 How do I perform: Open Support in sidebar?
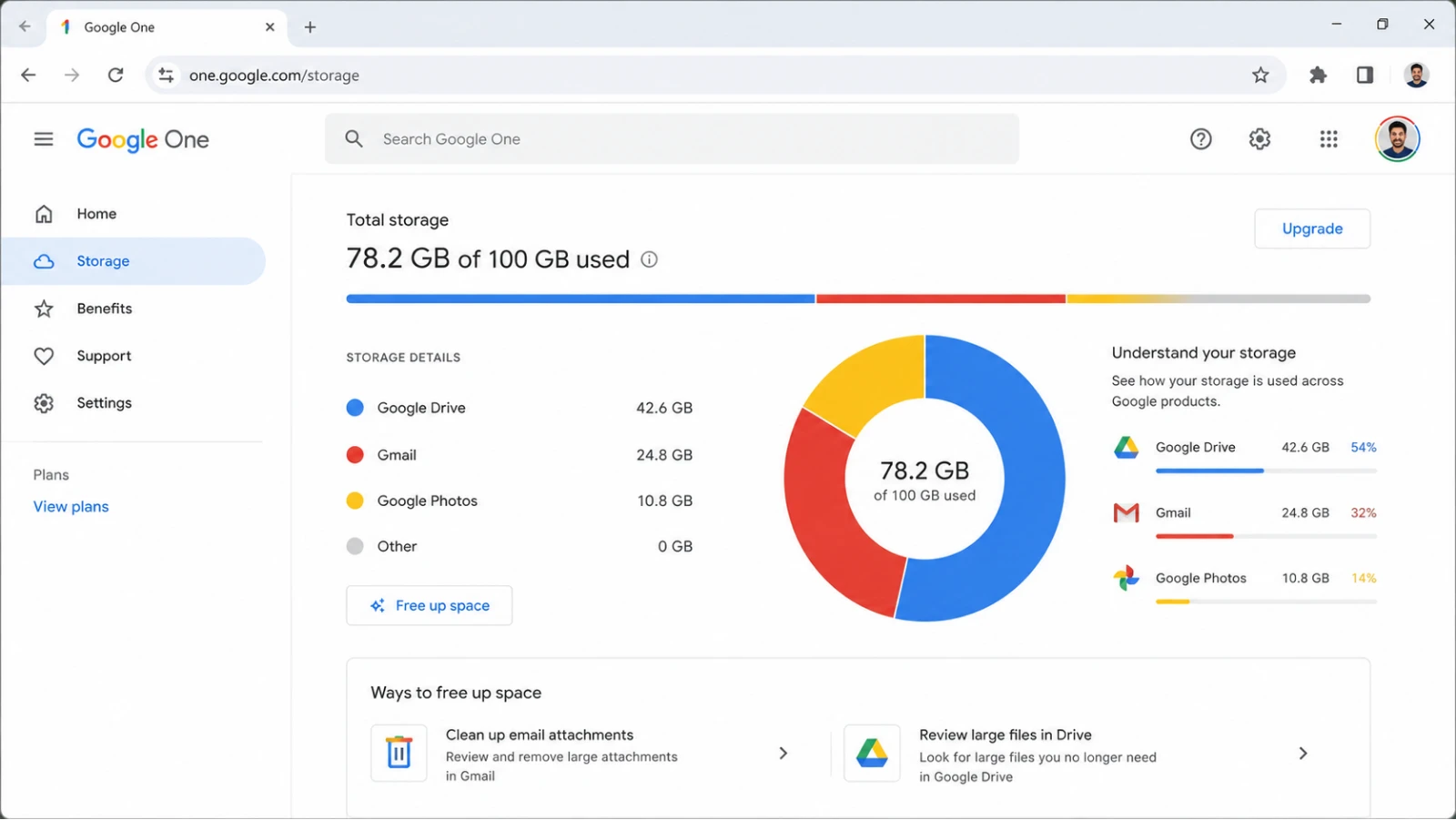click(x=133, y=356)
